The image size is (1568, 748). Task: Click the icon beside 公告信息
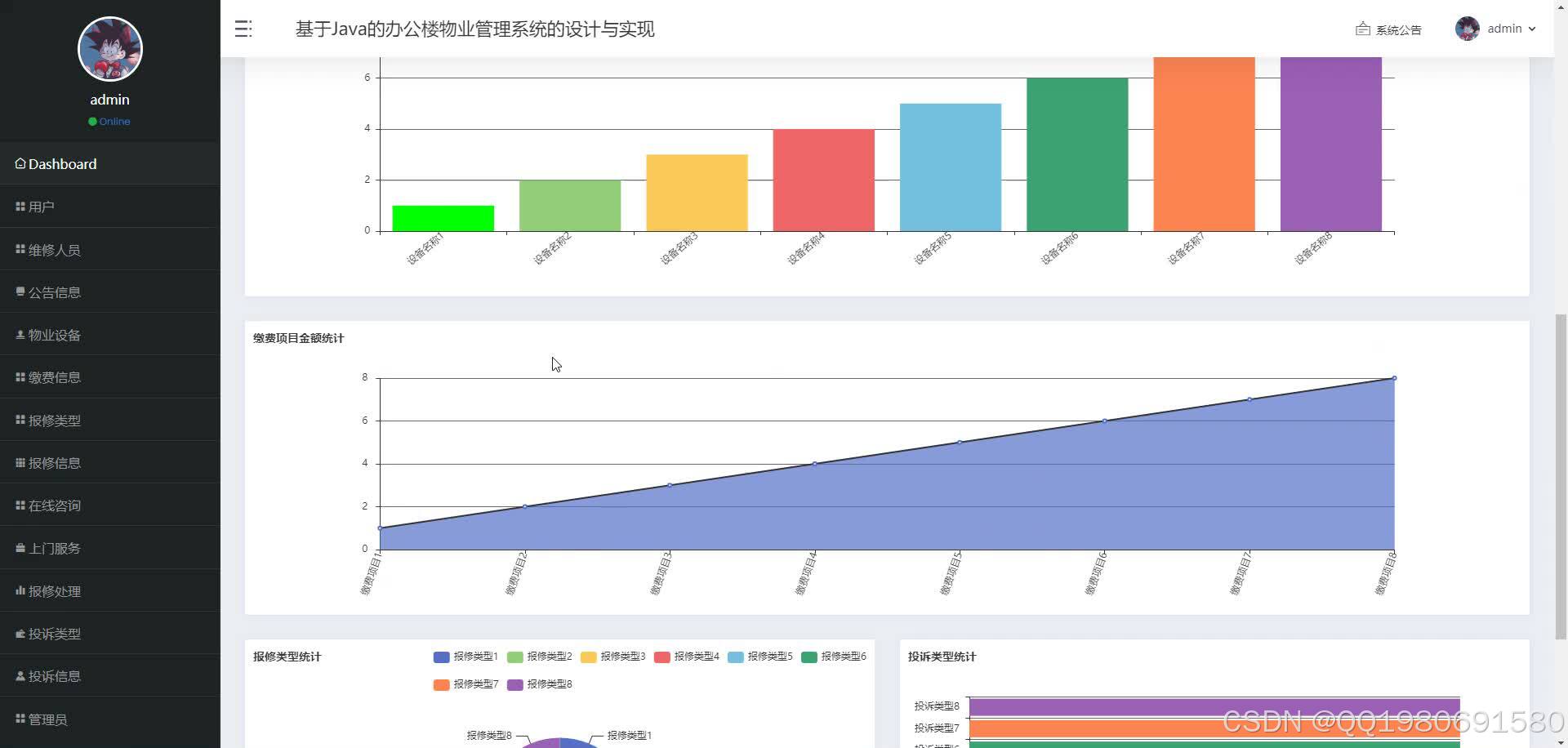tap(20, 292)
